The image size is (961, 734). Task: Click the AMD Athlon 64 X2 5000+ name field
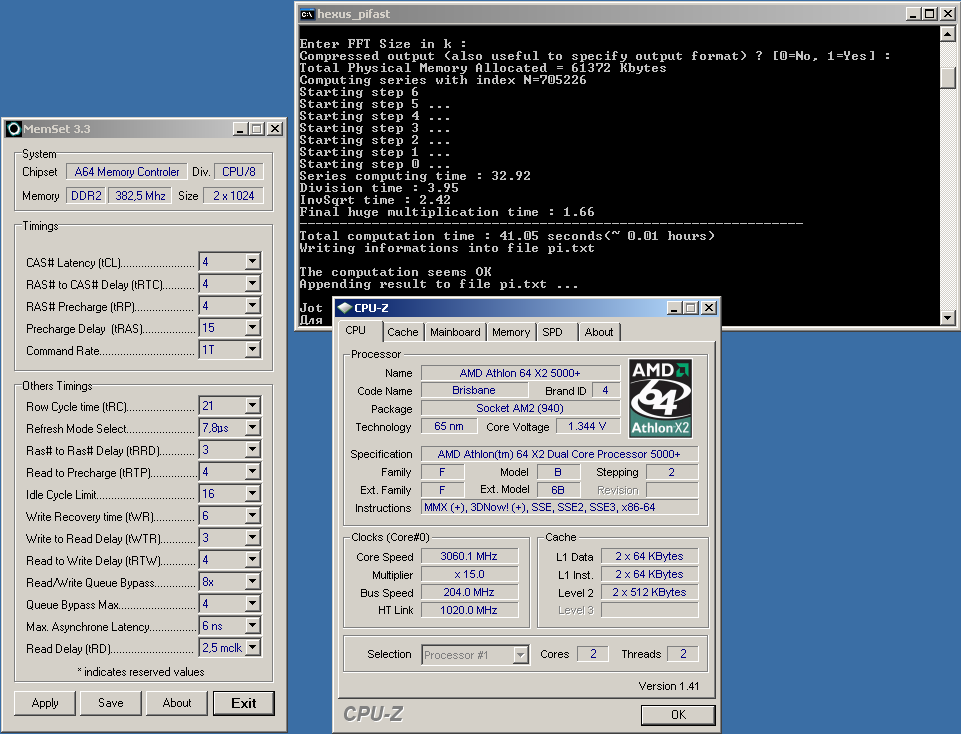[x=520, y=373]
